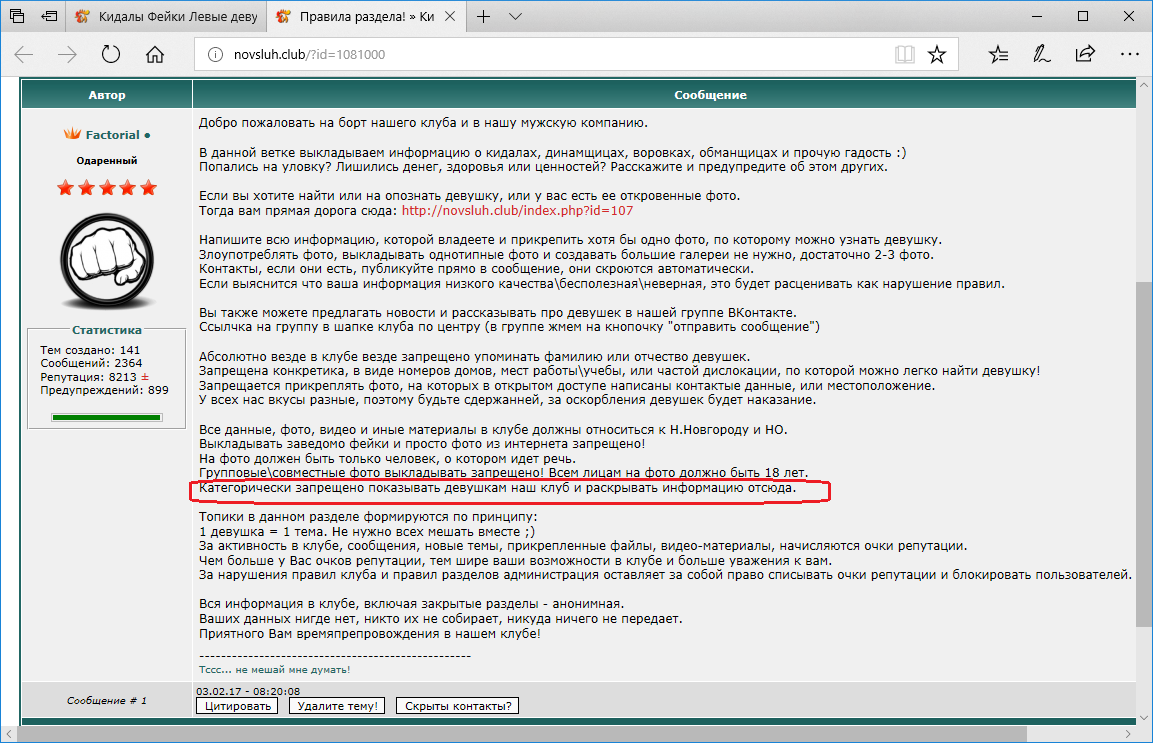The image size is (1153, 743).
Task: Refresh the current page
Action: point(111,55)
